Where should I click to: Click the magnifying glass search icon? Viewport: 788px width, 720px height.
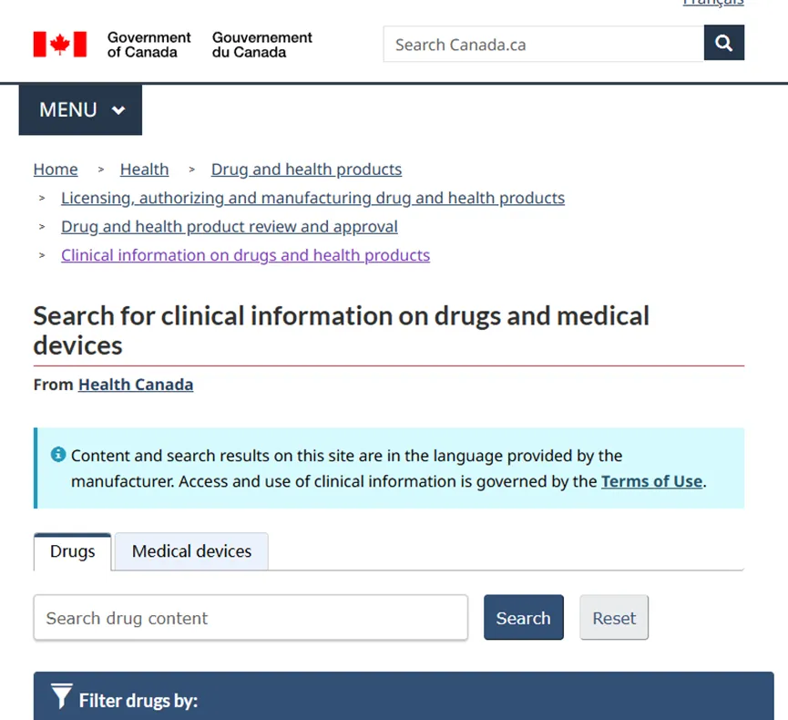(x=724, y=43)
